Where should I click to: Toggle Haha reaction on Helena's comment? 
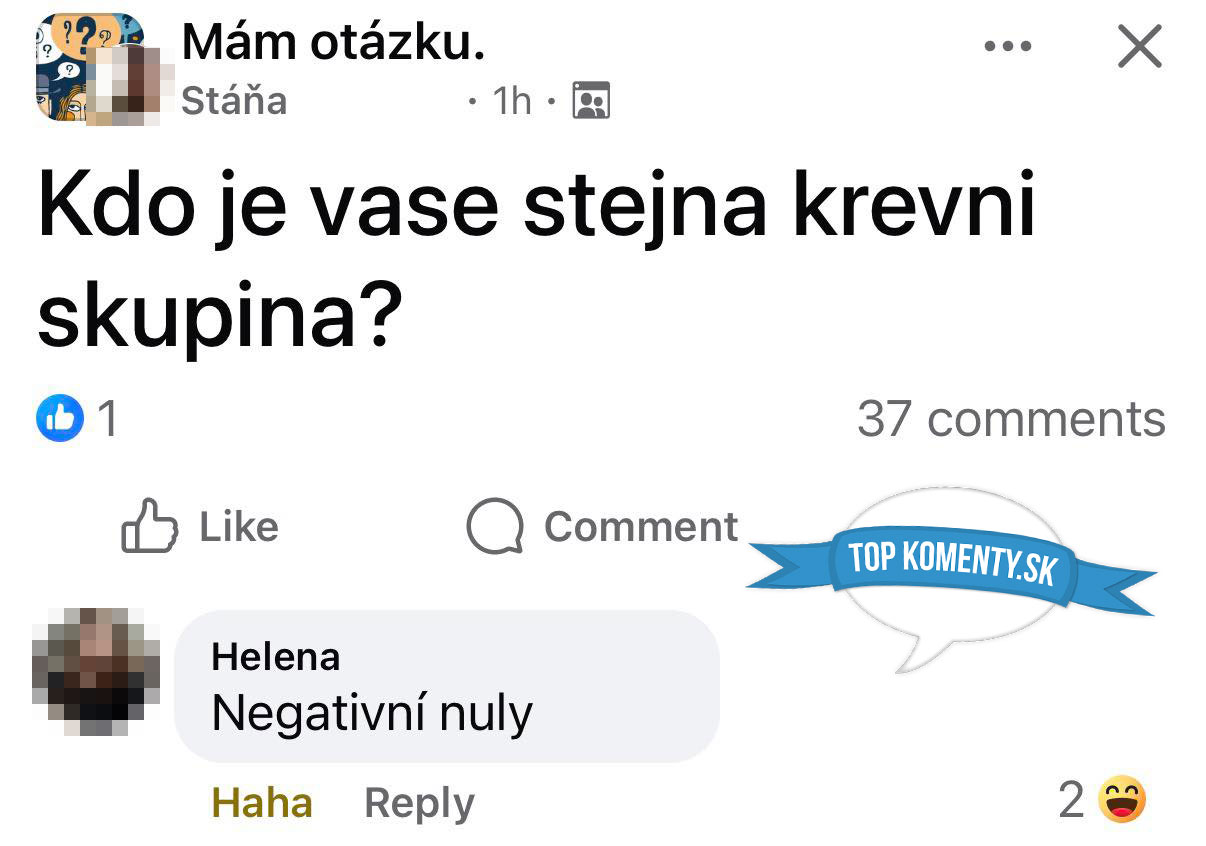(260, 801)
